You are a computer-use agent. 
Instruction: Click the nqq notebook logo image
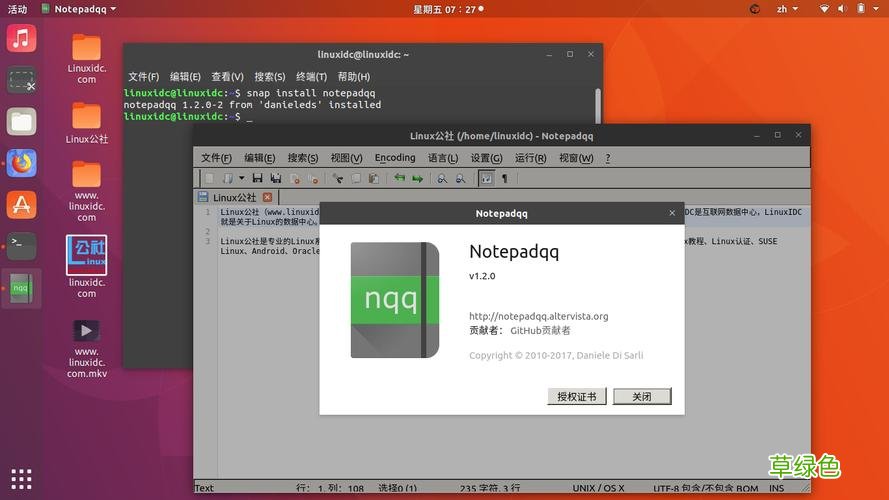point(395,300)
